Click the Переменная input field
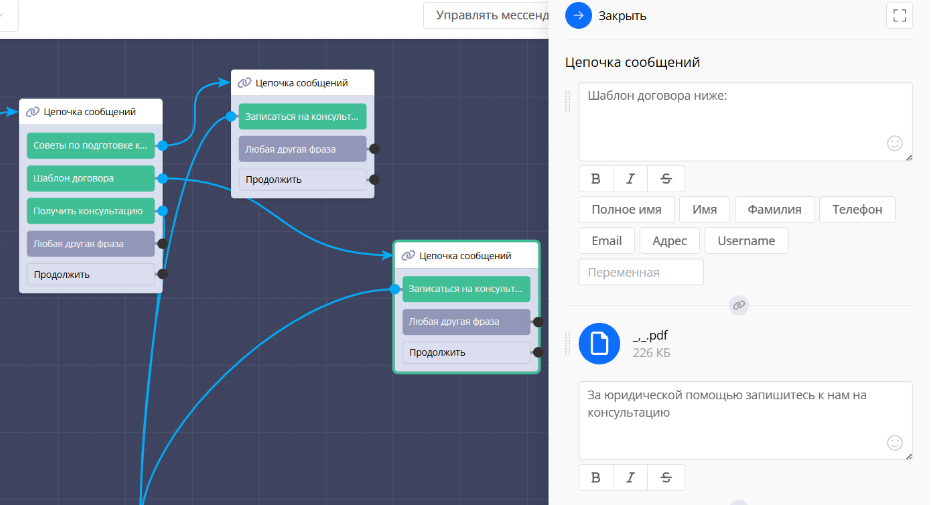Image resolution: width=931 pixels, height=505 pixels. (x=641, y=272)
